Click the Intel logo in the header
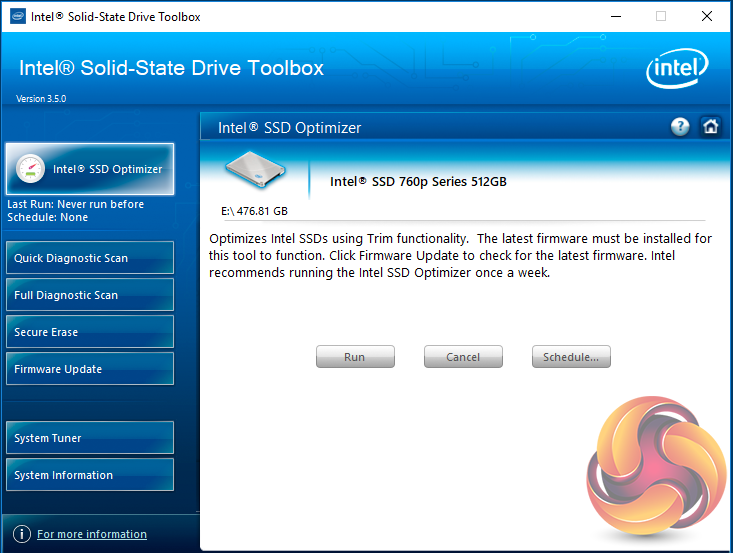Image resolution: width=733 pixels, height=554 pixels. 677,68
